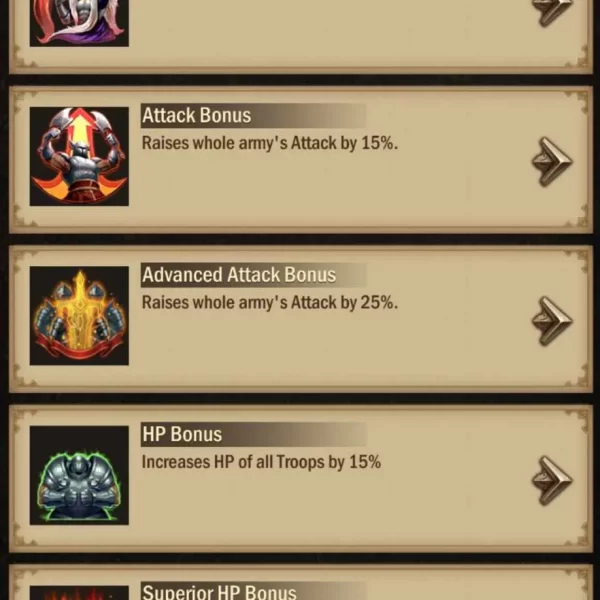Open Attack Bonus details with arrow
Image resolution: width=600 pixels, height=600 pixels.
552,162
